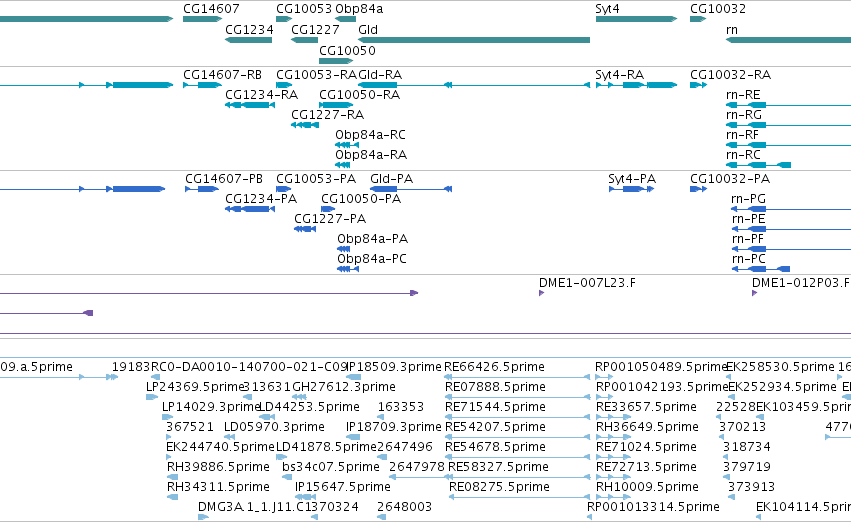Click the CG1227 gene label
The image size is (851, 522).
click(315, 30)
